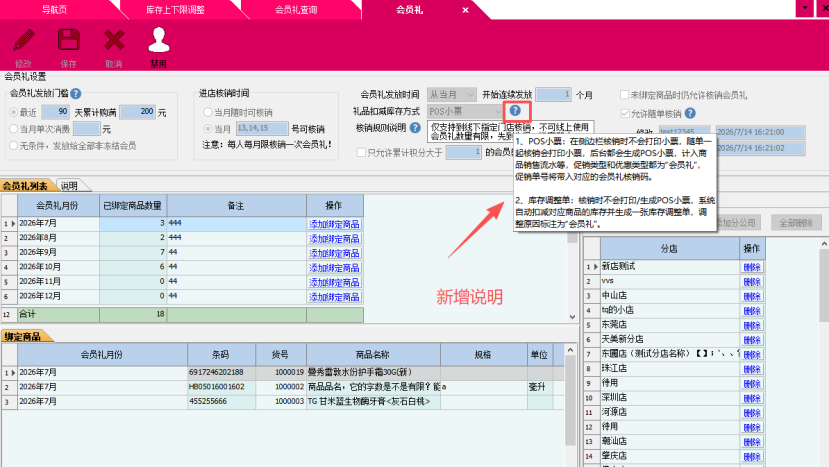Select the 绑定商品 tab
Screen dimensions: 829x467
pos(22,336)
